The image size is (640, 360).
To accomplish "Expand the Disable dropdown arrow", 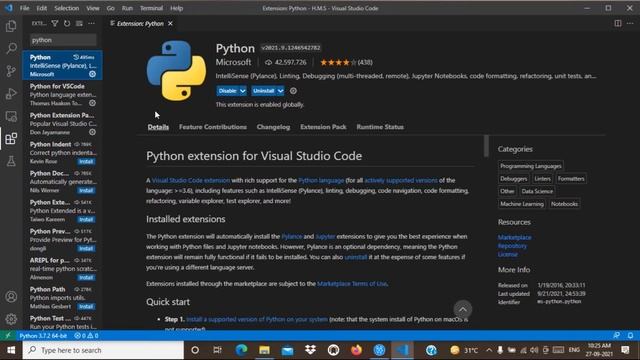I will (x=242, y=91).
